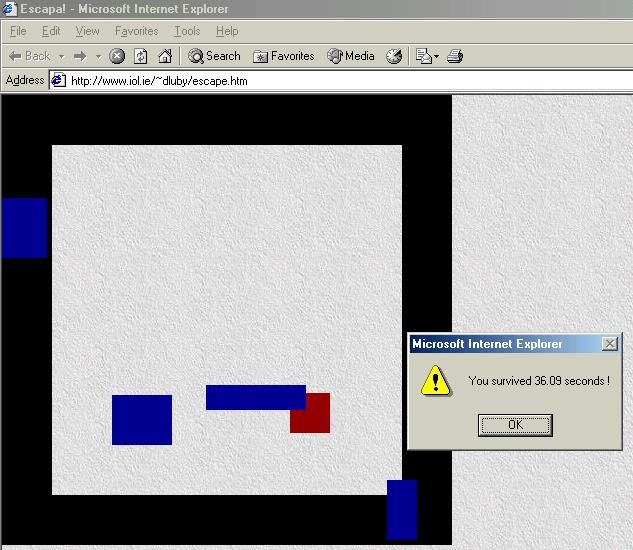633x550 pixels.
Task: Open the Favorites menu in menu bar
Action: tap(136, 31)
